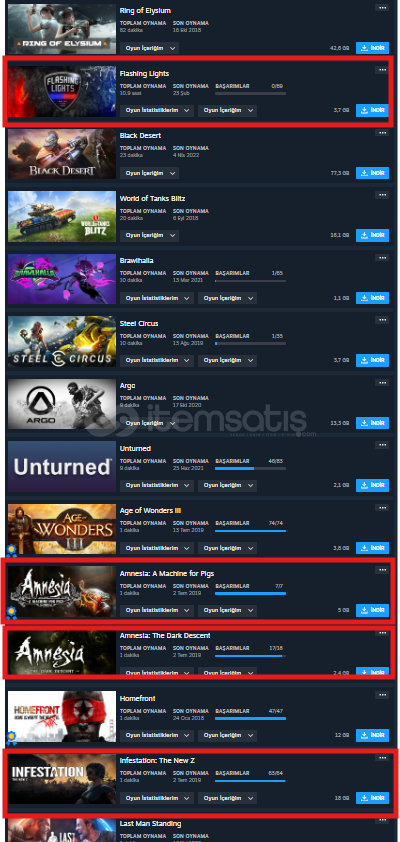Click İndir button for Steel Circus

click(372, 360)
